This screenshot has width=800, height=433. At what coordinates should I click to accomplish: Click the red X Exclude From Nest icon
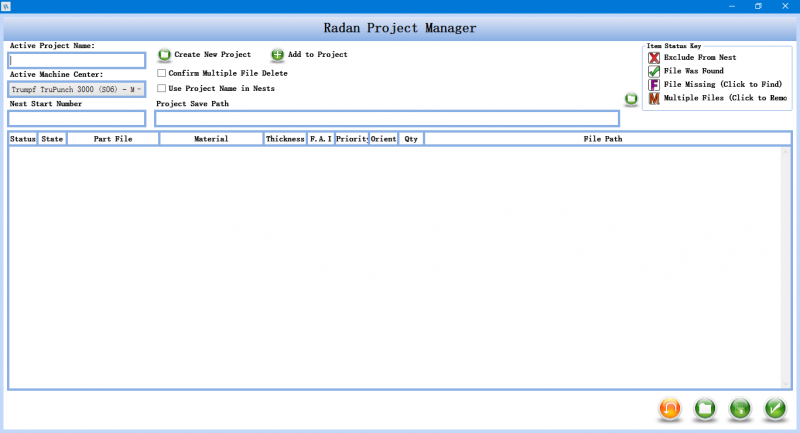[654, 58]
